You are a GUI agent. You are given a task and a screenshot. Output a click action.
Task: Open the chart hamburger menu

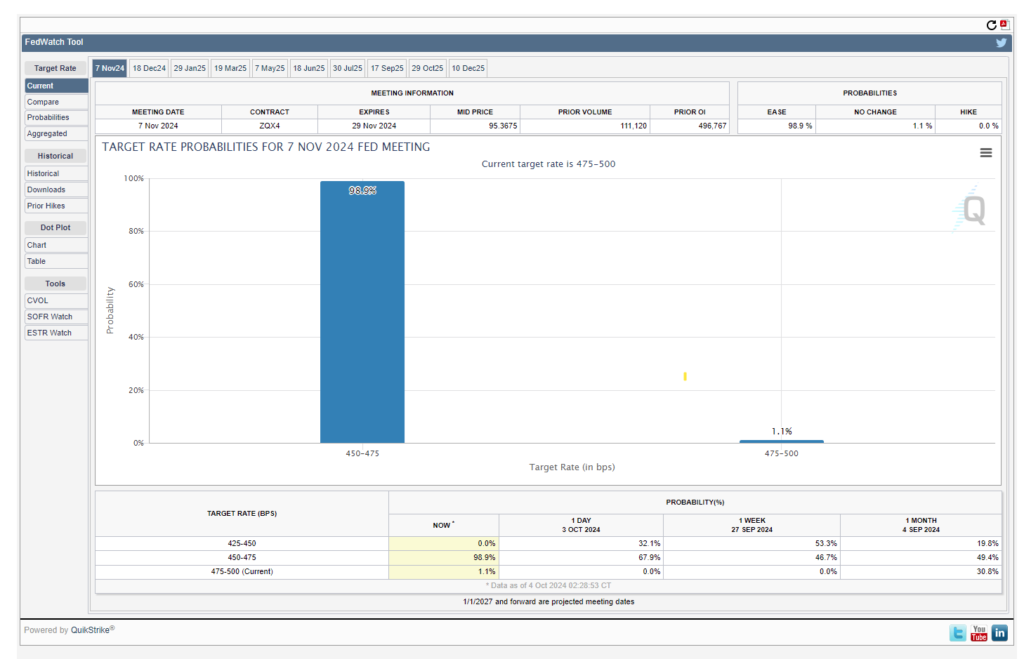point(986,152)
